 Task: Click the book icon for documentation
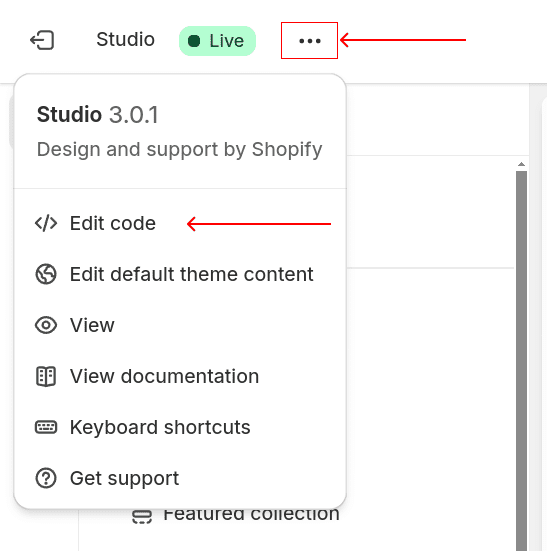click(x=46, y=376)
